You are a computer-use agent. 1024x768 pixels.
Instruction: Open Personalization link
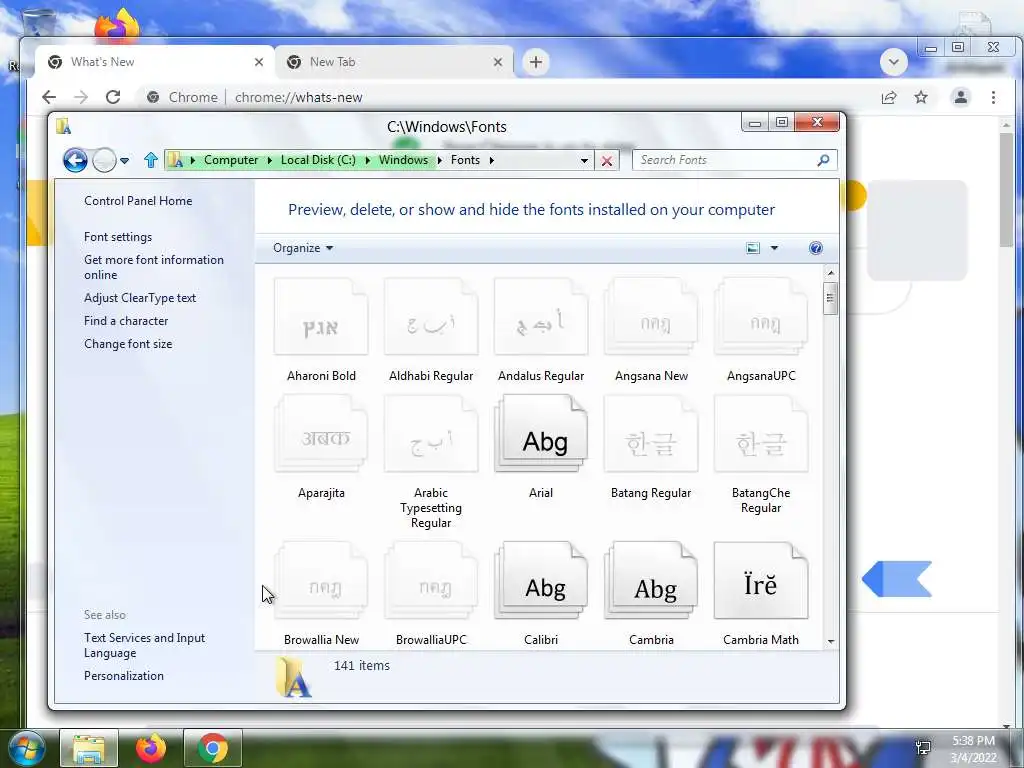(124, 676)
